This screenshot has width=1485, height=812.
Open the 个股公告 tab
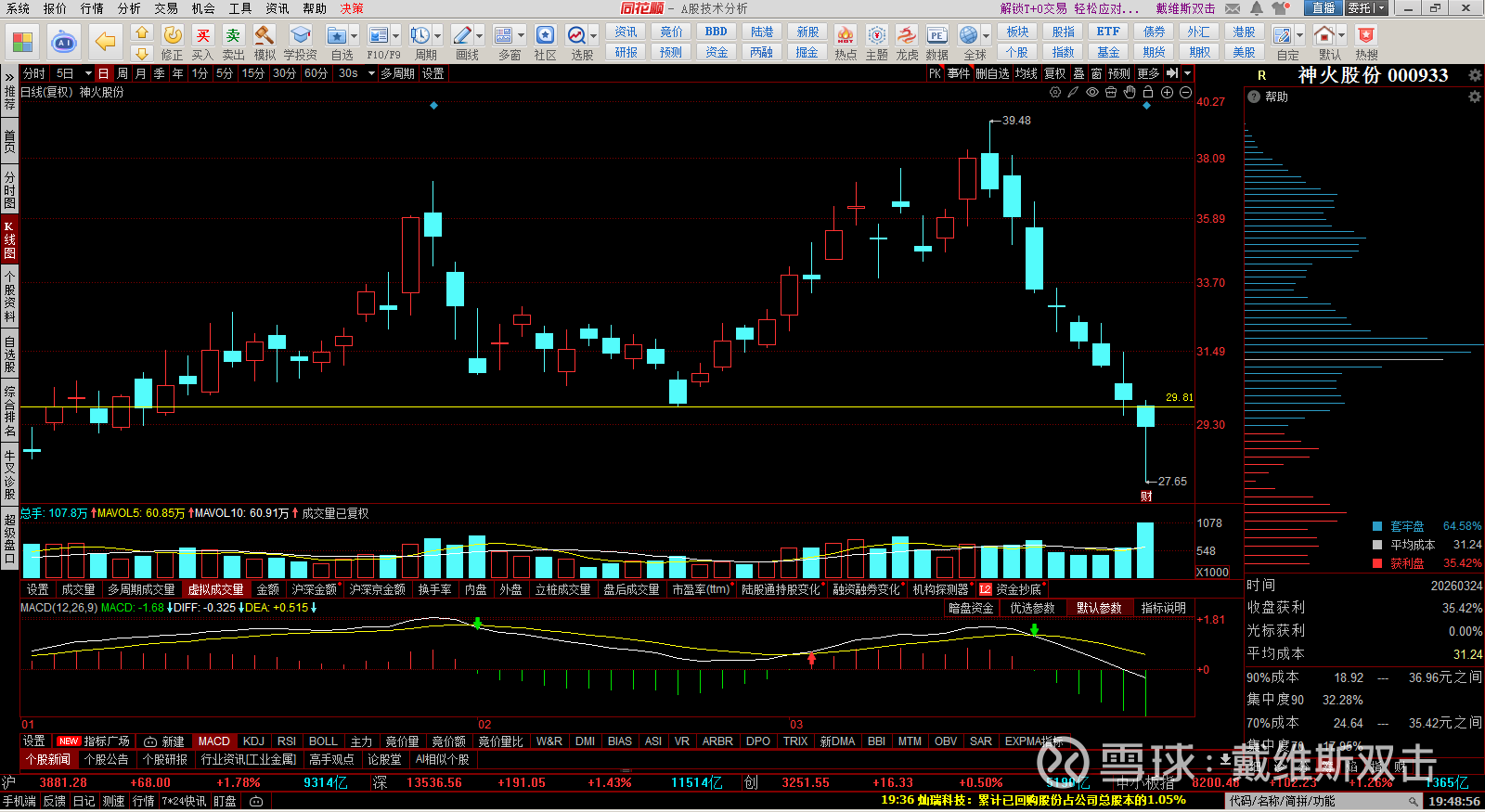click(107, 759)
